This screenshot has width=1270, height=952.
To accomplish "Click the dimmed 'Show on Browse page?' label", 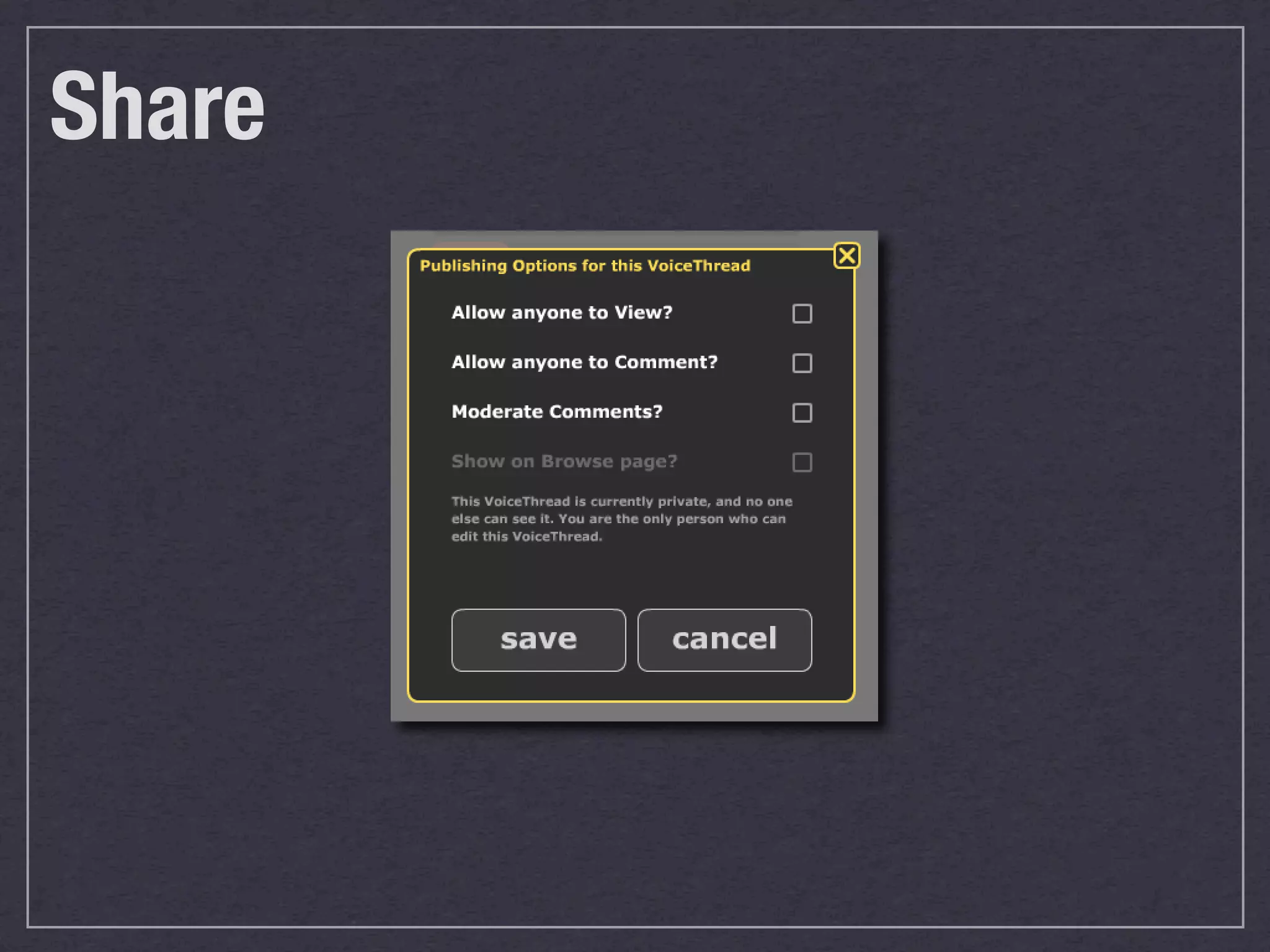I will coord(564,461).
